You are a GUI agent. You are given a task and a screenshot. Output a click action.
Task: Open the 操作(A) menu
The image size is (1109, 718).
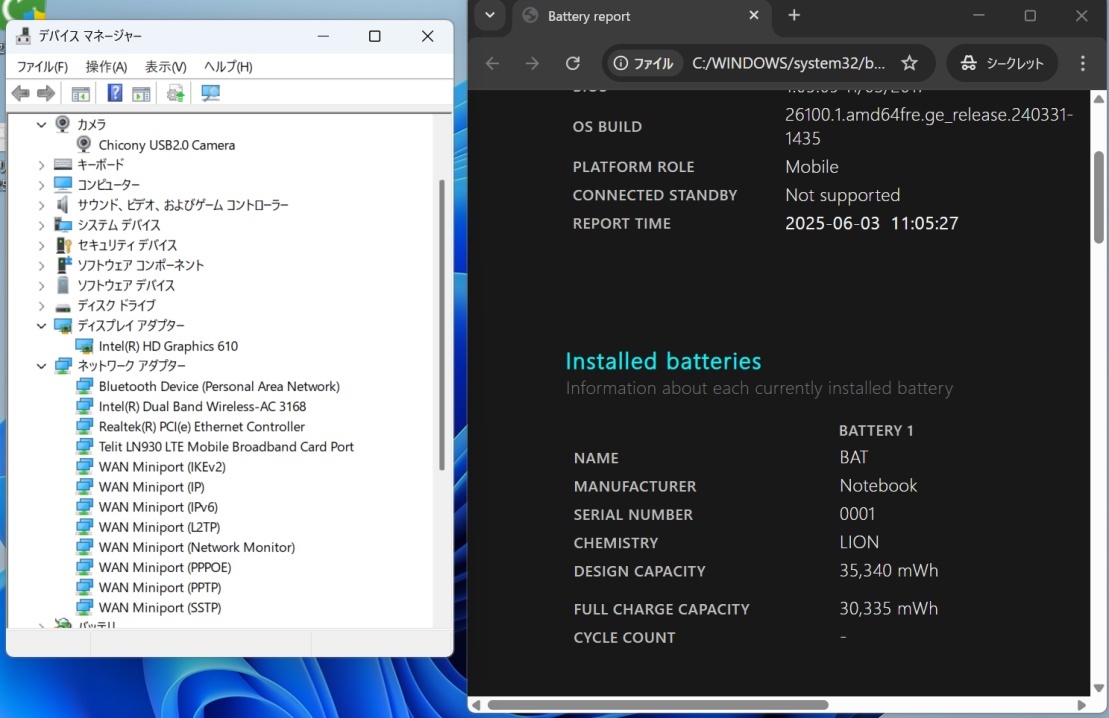click(x=106, y=66)
